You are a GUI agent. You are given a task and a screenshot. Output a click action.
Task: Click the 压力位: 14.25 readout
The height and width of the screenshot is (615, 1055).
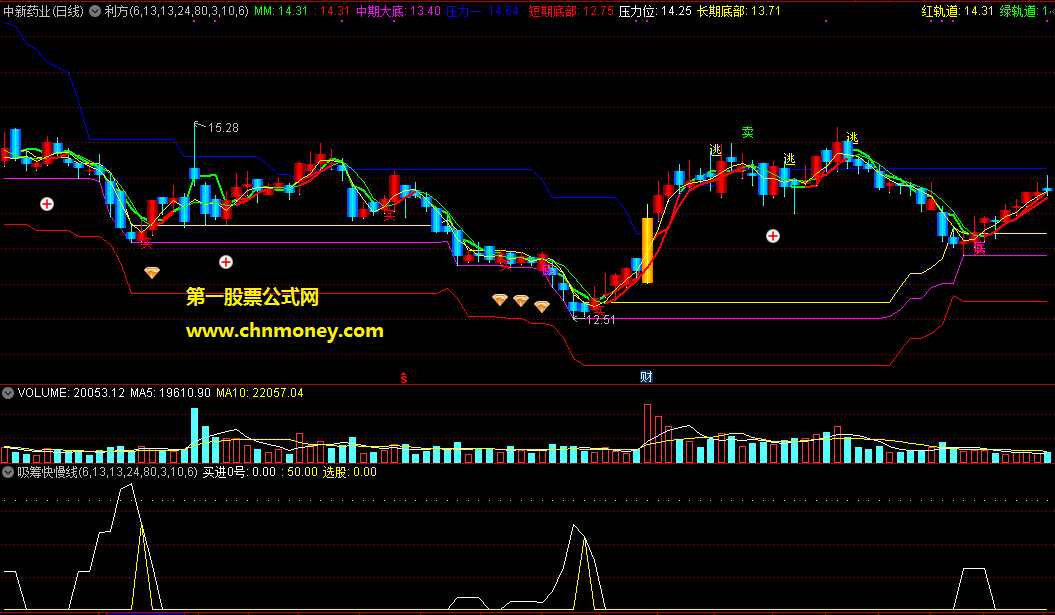coord(655,11)
